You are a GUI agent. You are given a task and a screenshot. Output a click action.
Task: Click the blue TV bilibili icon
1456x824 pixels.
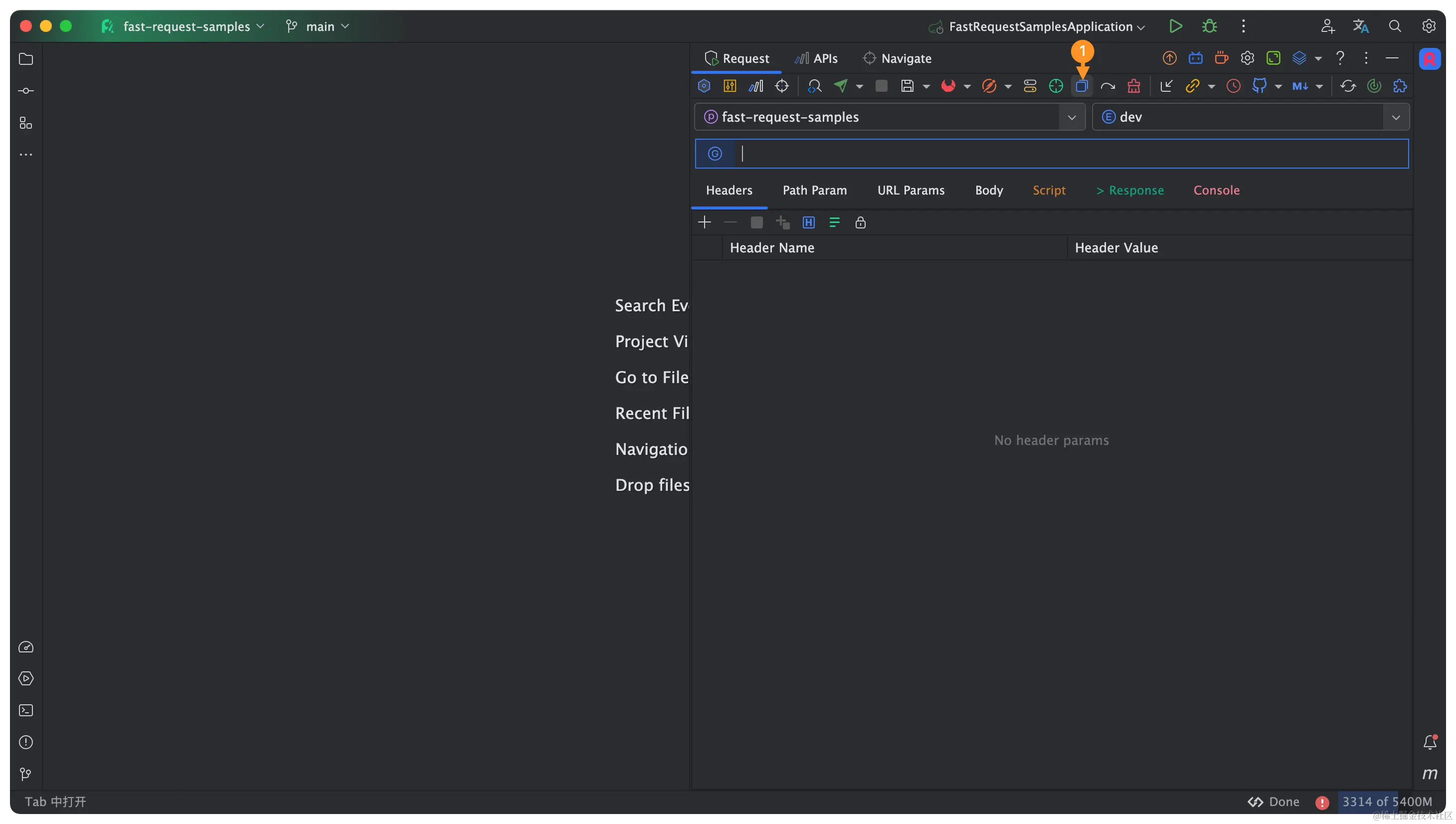[x=1195, y=58]
